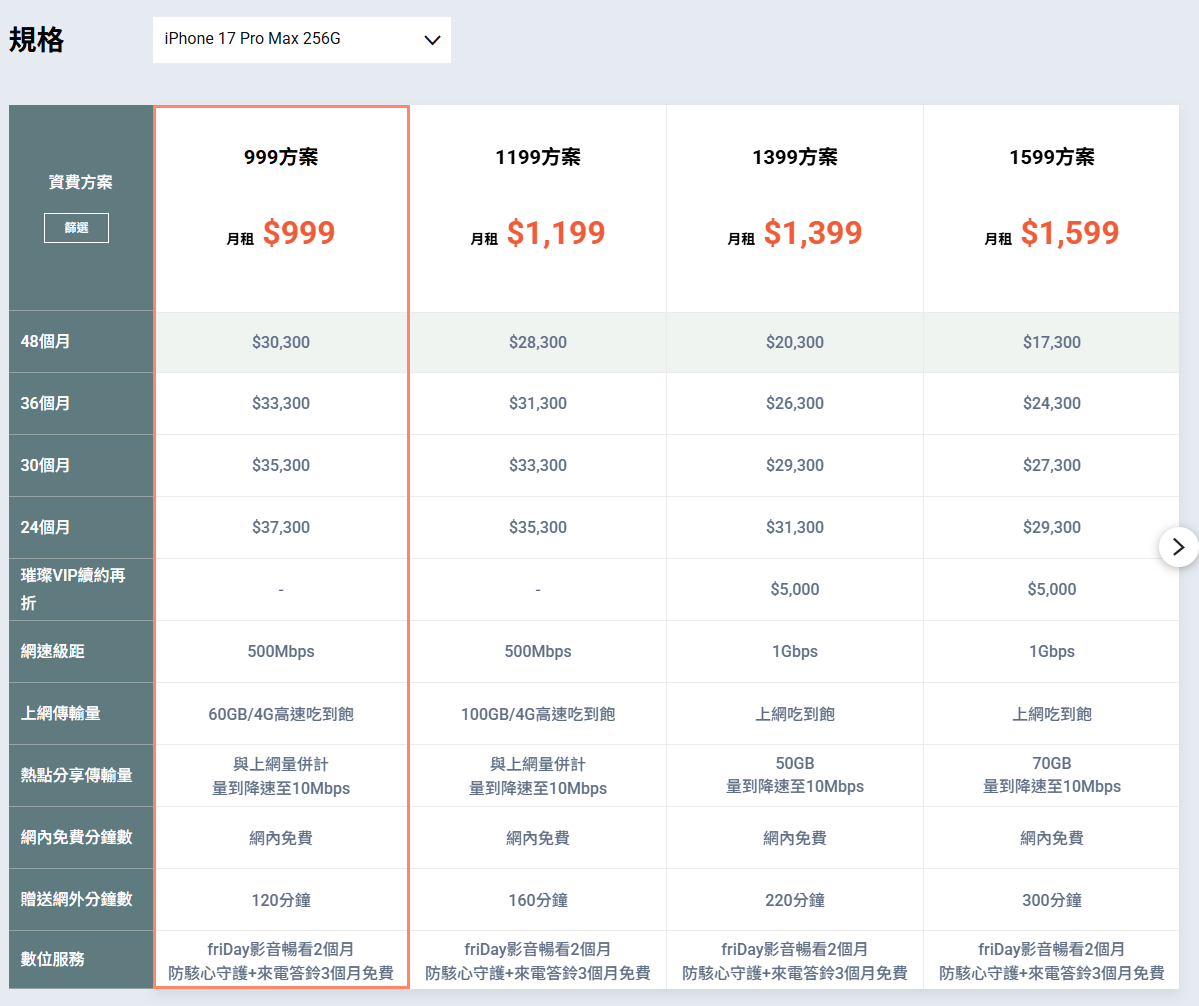Click $5,000 under the 1399方案 column
Screen dimensions: 1199x1006
(794, 589)
